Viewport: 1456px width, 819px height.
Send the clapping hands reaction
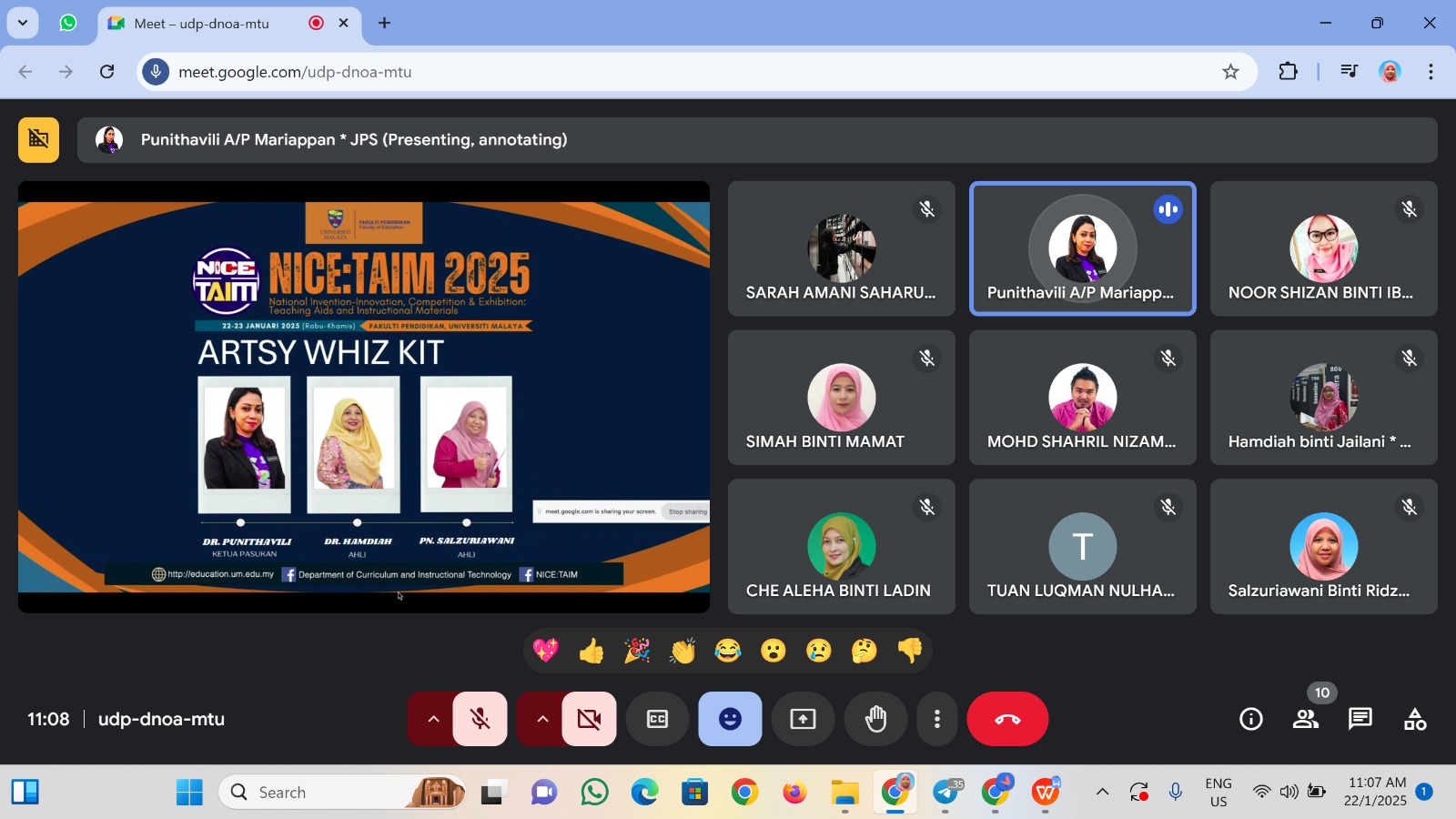tap(682, 650)
